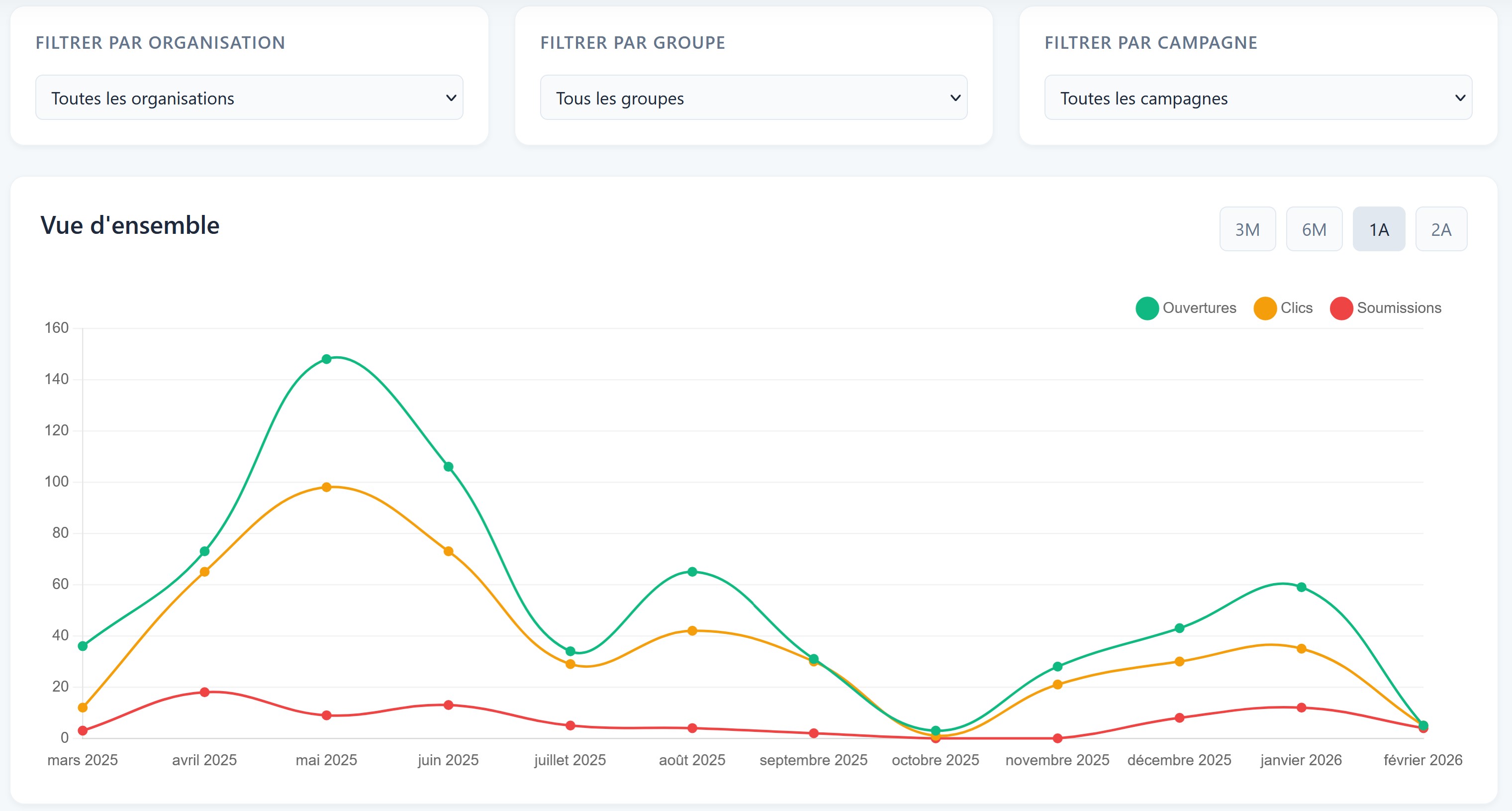Image resolution: width=1512 pixels, height=811 pixels.
Task: Open the 'Toutes les organisations' dropdown
Action: click(249, 98)
